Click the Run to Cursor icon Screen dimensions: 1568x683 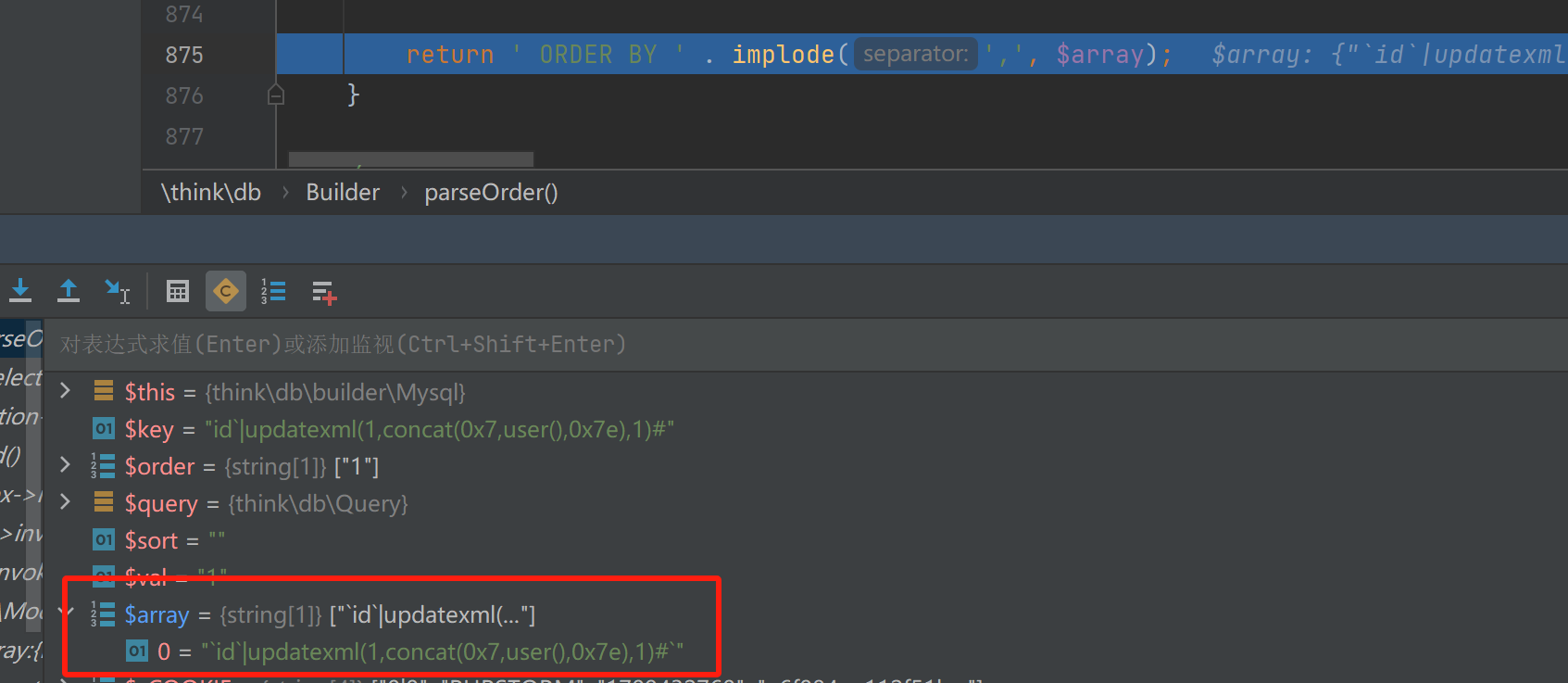pos(117,292)
